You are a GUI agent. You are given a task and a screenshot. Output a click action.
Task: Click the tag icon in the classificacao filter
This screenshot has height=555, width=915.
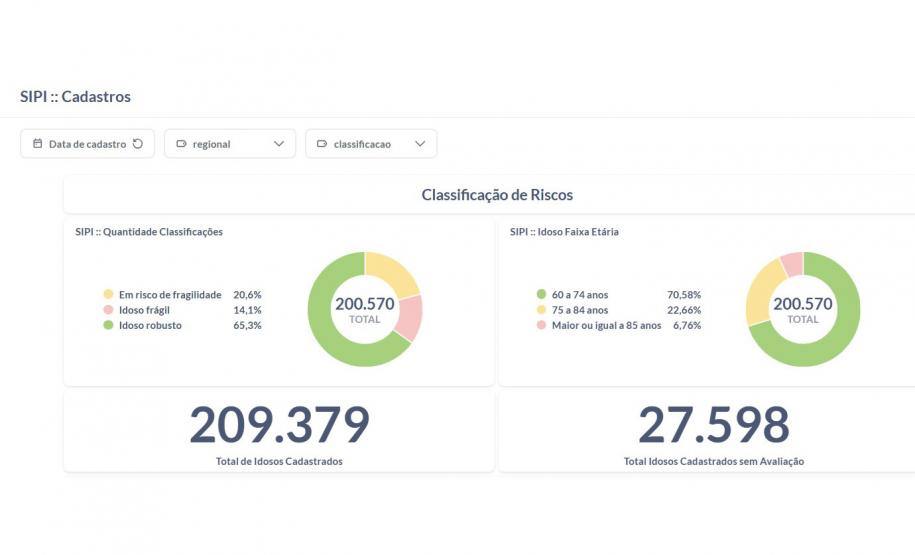[322, 144]
